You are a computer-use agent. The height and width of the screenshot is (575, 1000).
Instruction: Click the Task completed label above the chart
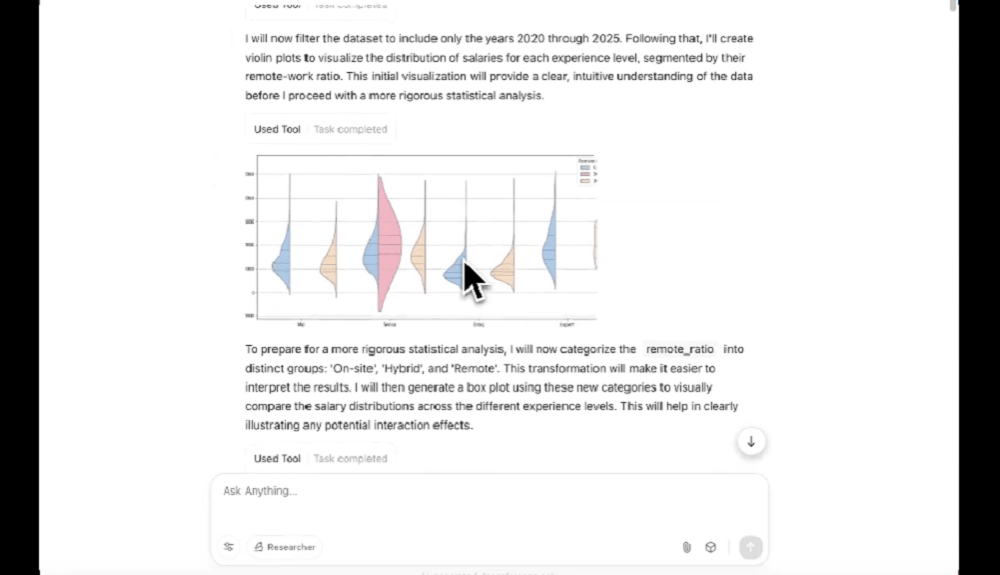point(350,129)
